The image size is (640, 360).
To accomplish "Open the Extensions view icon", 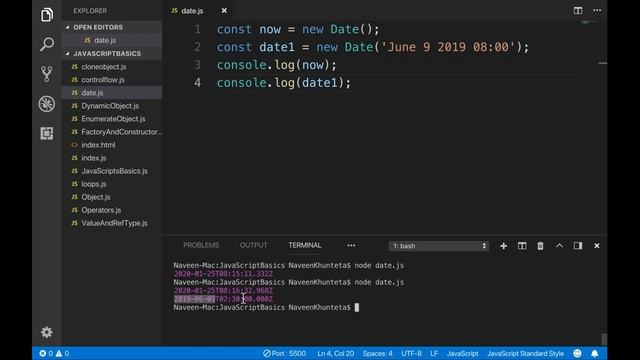I will pos(47,133).
